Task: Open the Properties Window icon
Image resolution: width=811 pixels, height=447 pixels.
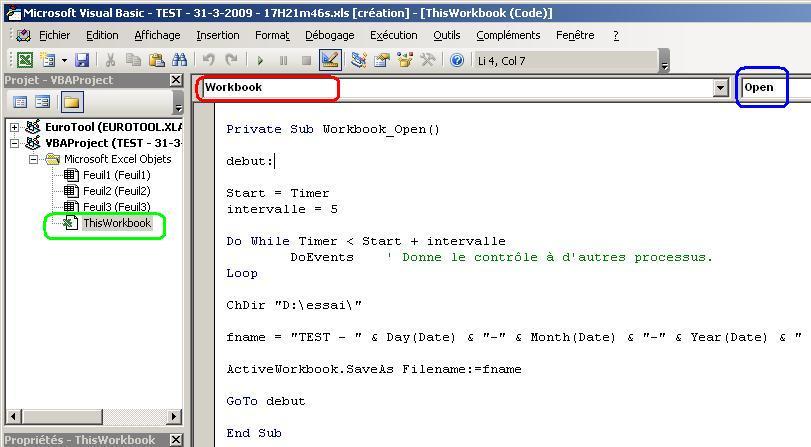Action: point(382,60)
